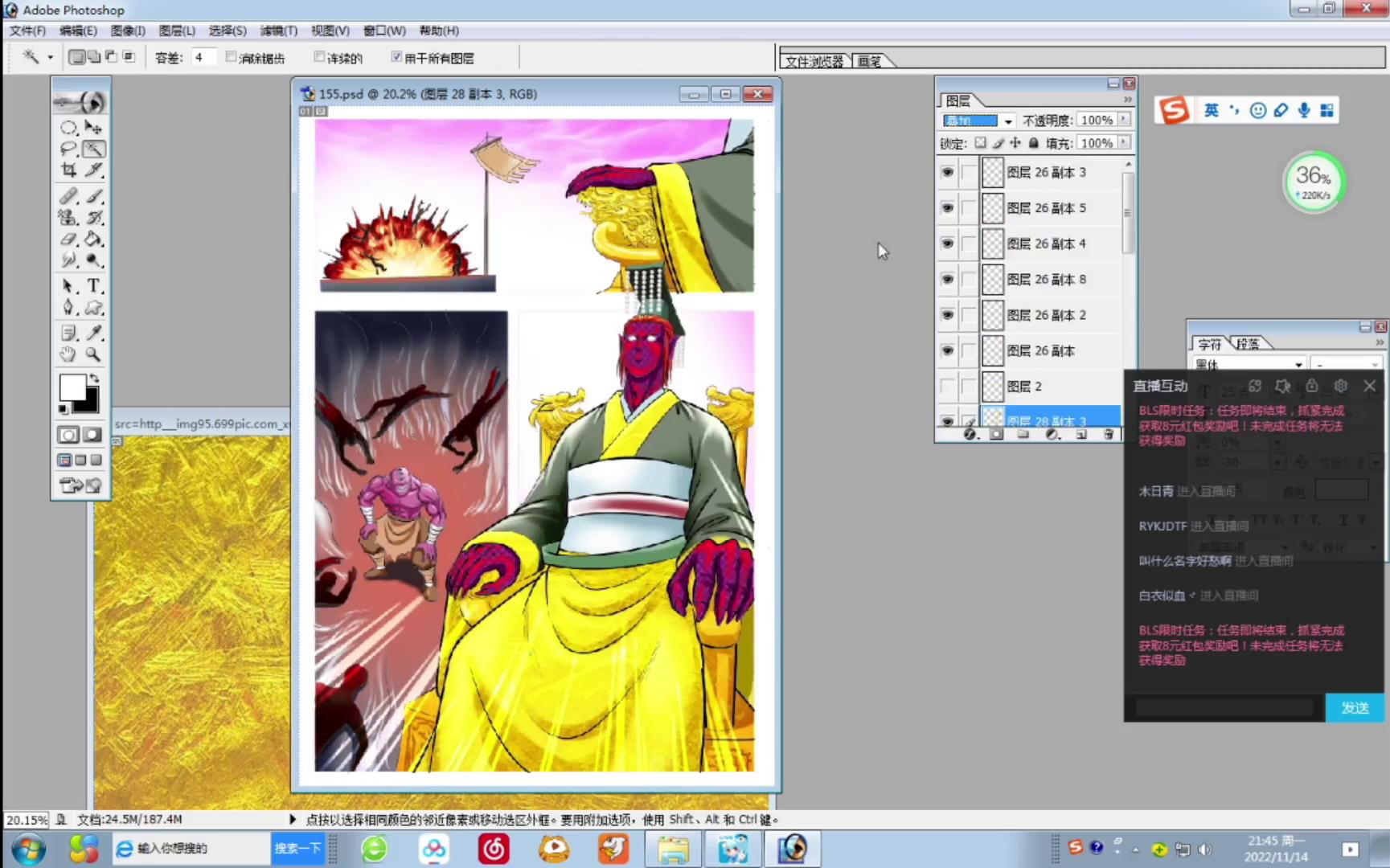Hide layer 图层 26 副本 4
1390x868 pixels.
948,243
